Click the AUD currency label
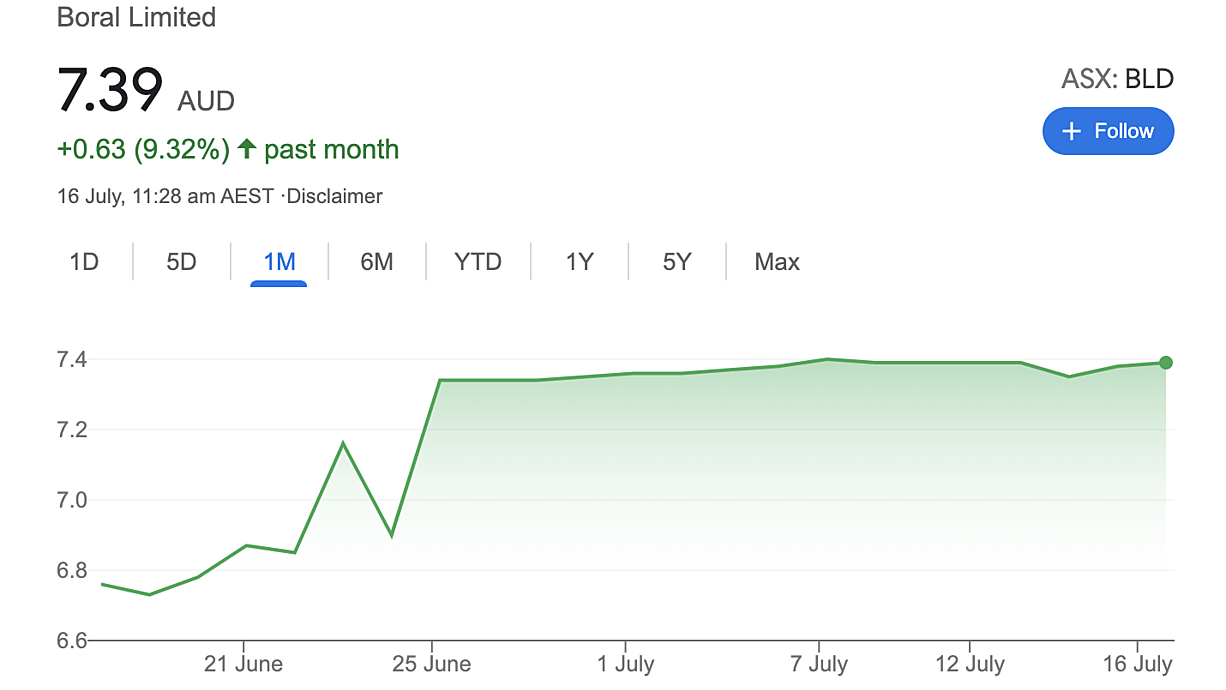Viewport: 1226px width, 690px height. coord(206,101)
